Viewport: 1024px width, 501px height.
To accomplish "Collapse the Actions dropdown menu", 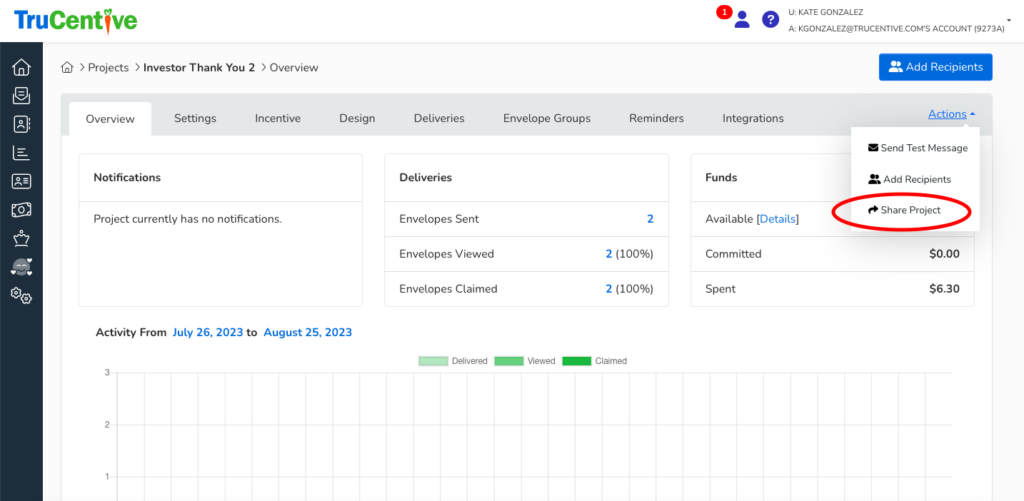I will click(x=951, y=114).
